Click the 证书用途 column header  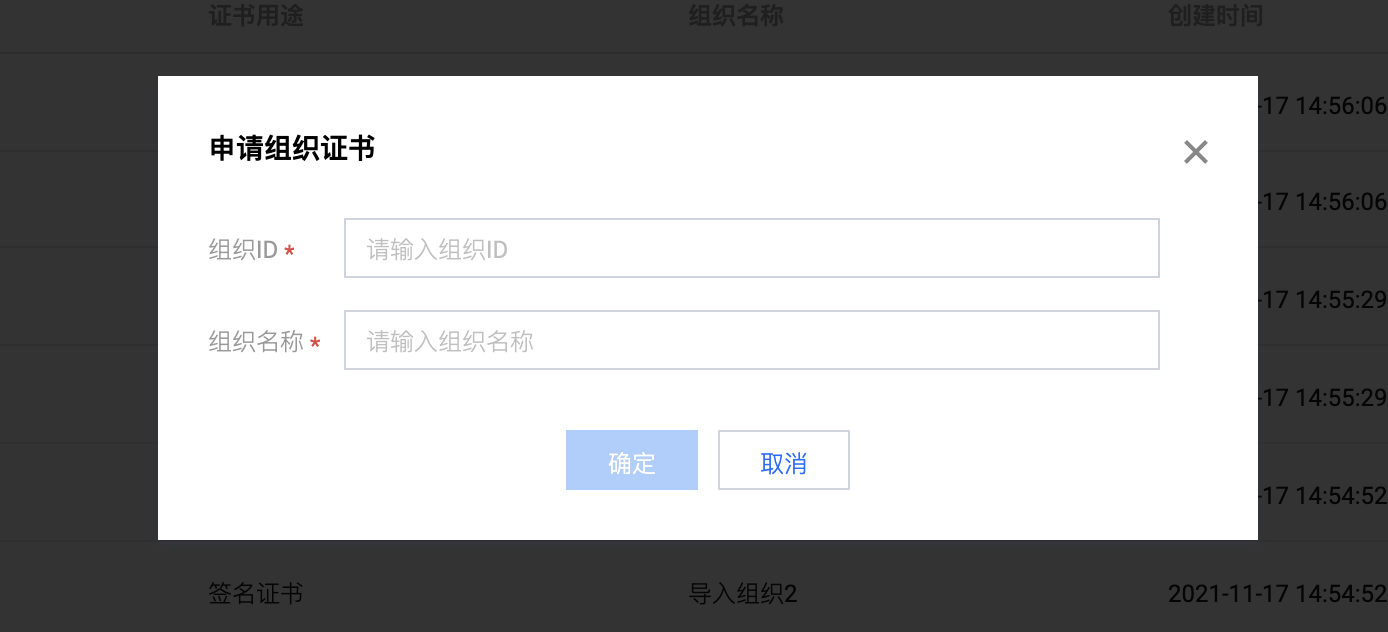[256, 17]
